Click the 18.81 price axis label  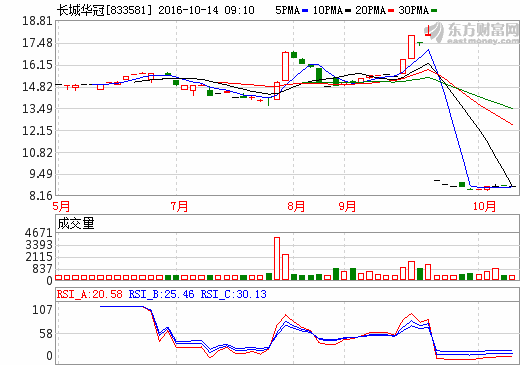37,21
